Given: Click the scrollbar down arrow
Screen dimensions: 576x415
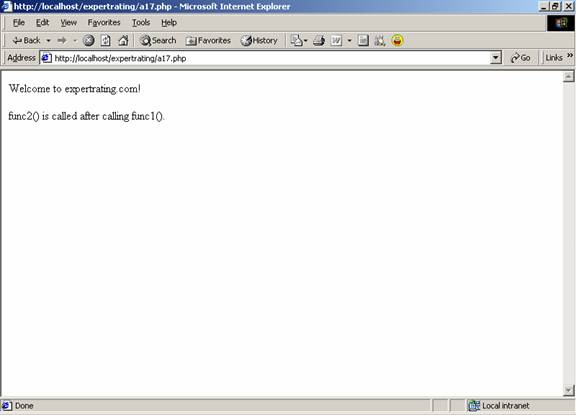Looking at the screenshot, I should coord(568,390).
